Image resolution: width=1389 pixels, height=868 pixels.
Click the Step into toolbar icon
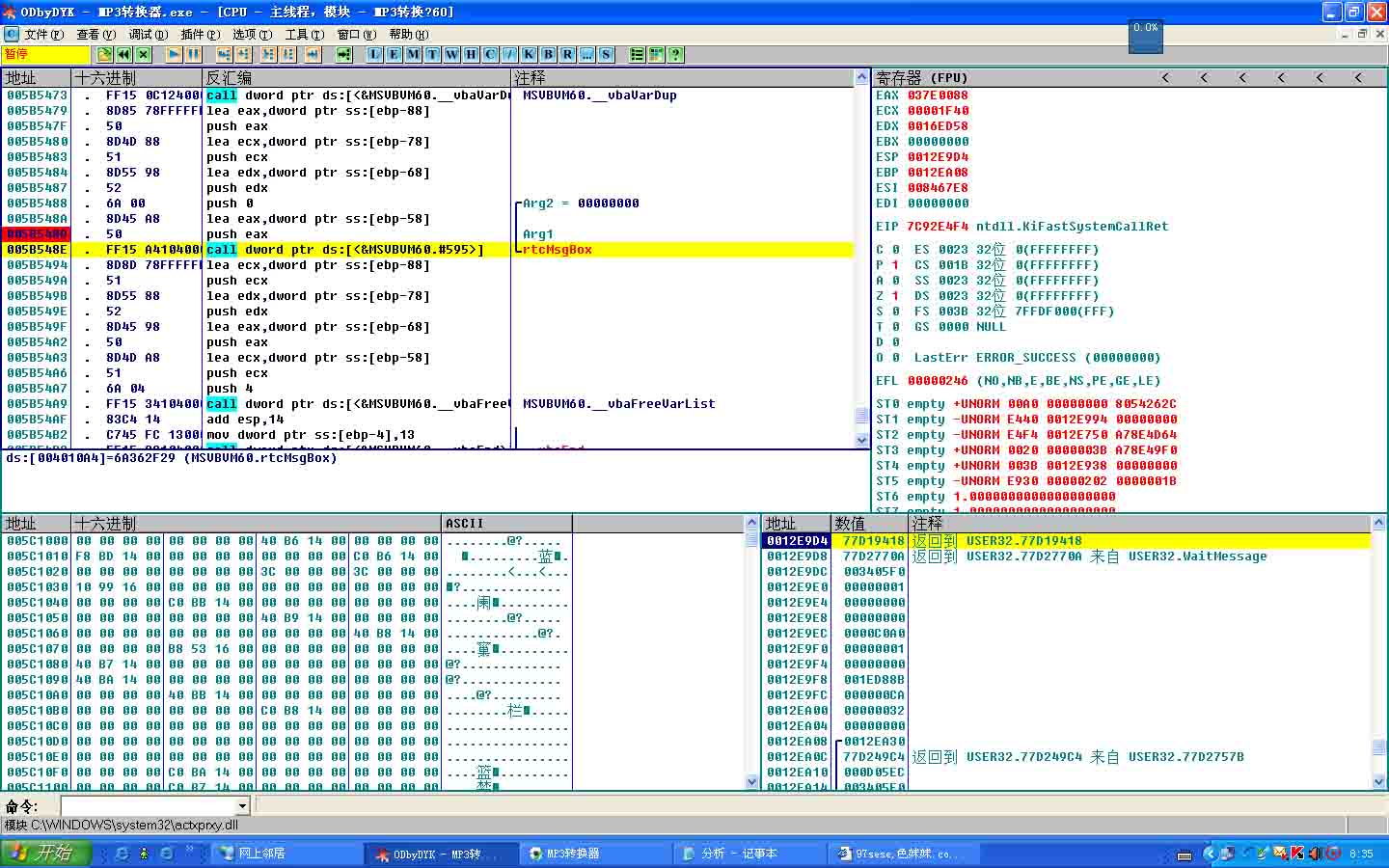click(224, 55)
